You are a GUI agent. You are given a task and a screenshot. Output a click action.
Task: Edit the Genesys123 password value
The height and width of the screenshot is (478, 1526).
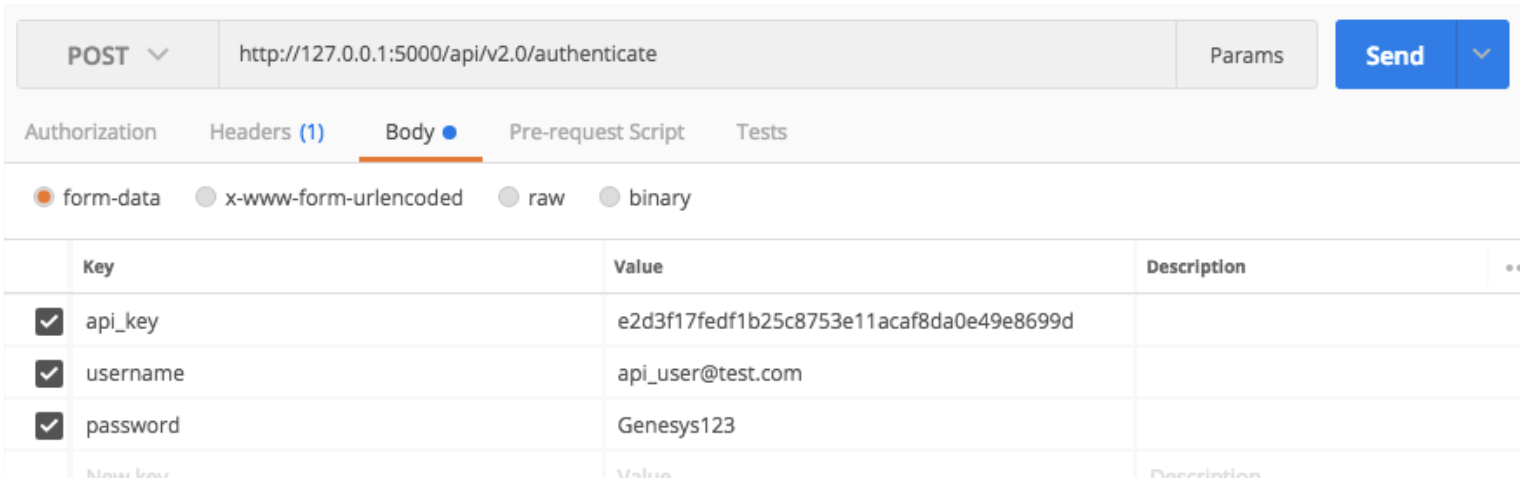(x=676, y=426)
